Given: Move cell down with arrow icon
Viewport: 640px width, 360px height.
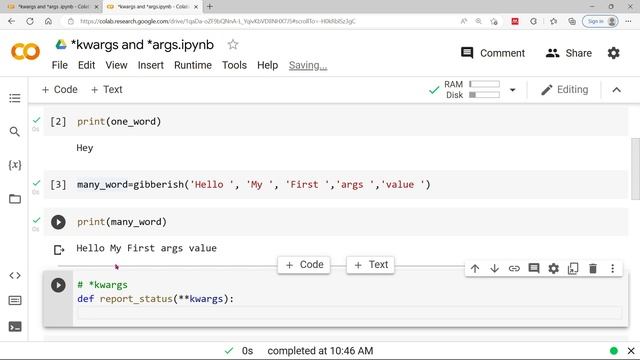Looking at the screenshot, I should click(x=494, y=269).
